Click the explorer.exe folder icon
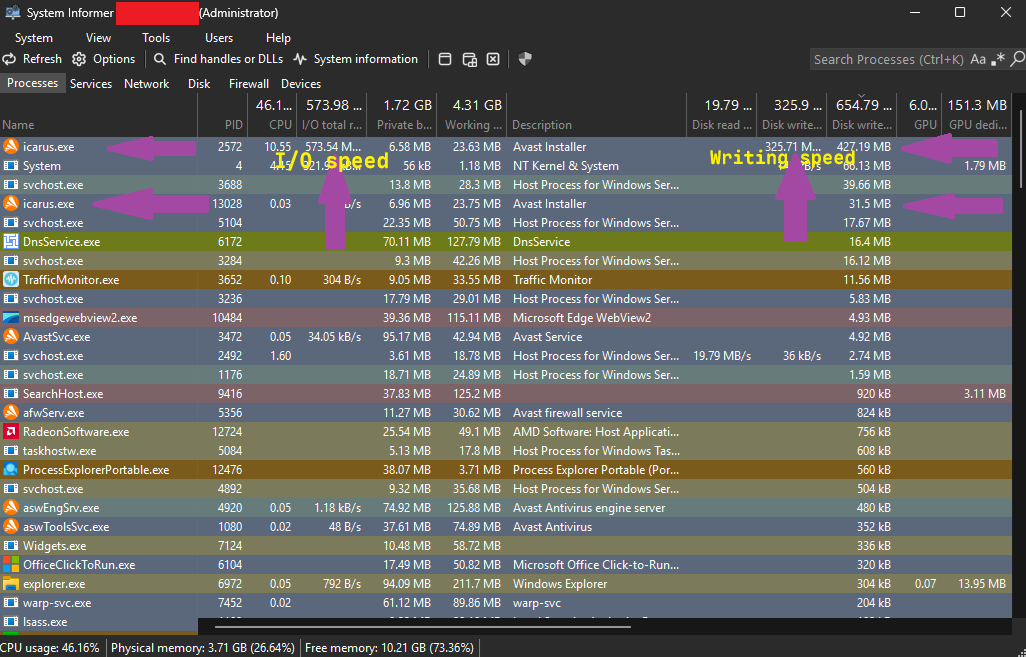 tap(10, 584)
